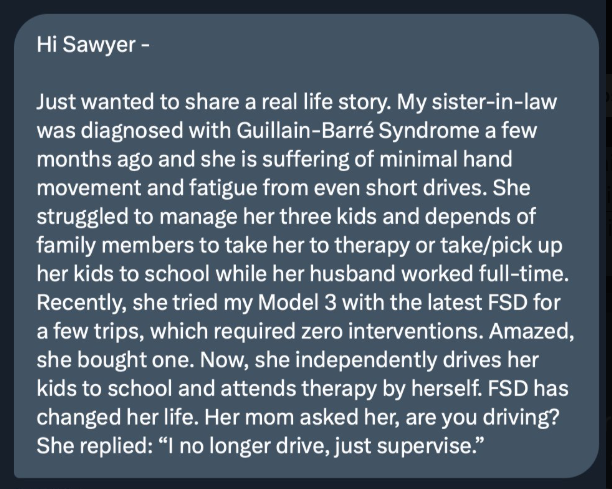This screenshot has width=612, height=489.
Task: Click the text 'Model 3' in the message
Action: (x=297, y=302)
